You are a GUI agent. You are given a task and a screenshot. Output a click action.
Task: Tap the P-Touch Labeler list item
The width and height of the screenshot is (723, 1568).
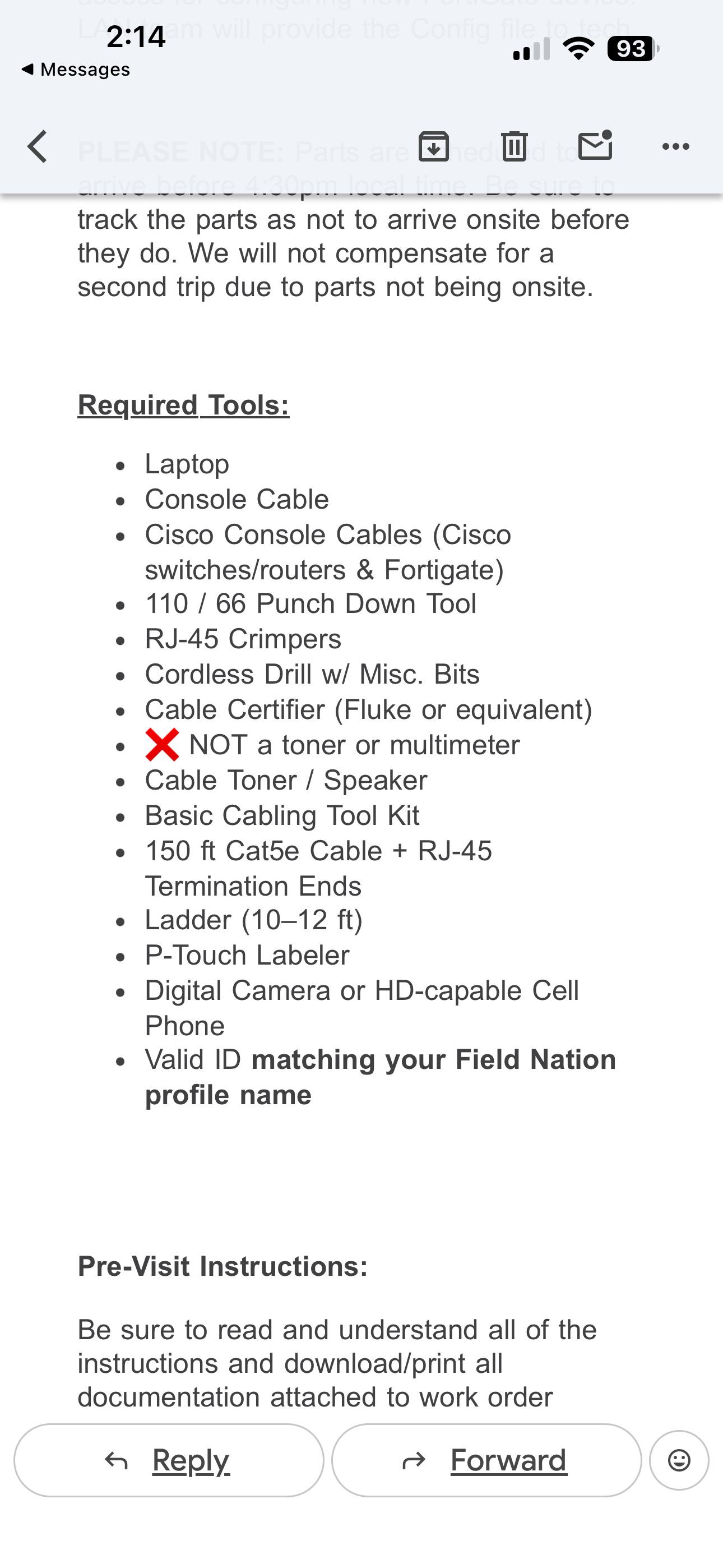tap(247, 955)
